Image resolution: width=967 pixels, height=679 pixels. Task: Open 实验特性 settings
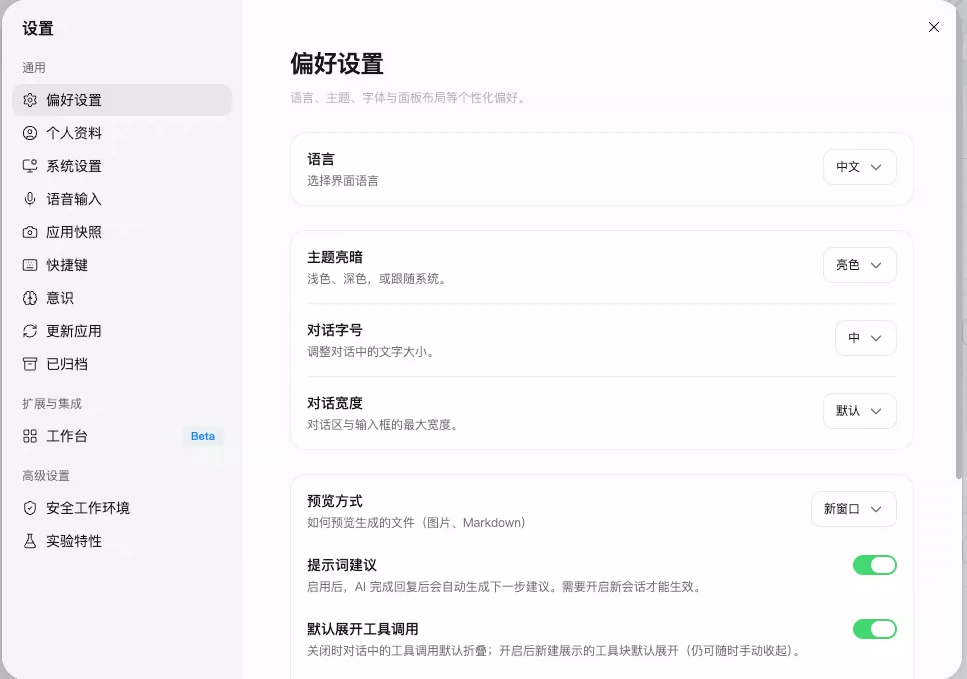coord(122,541)
